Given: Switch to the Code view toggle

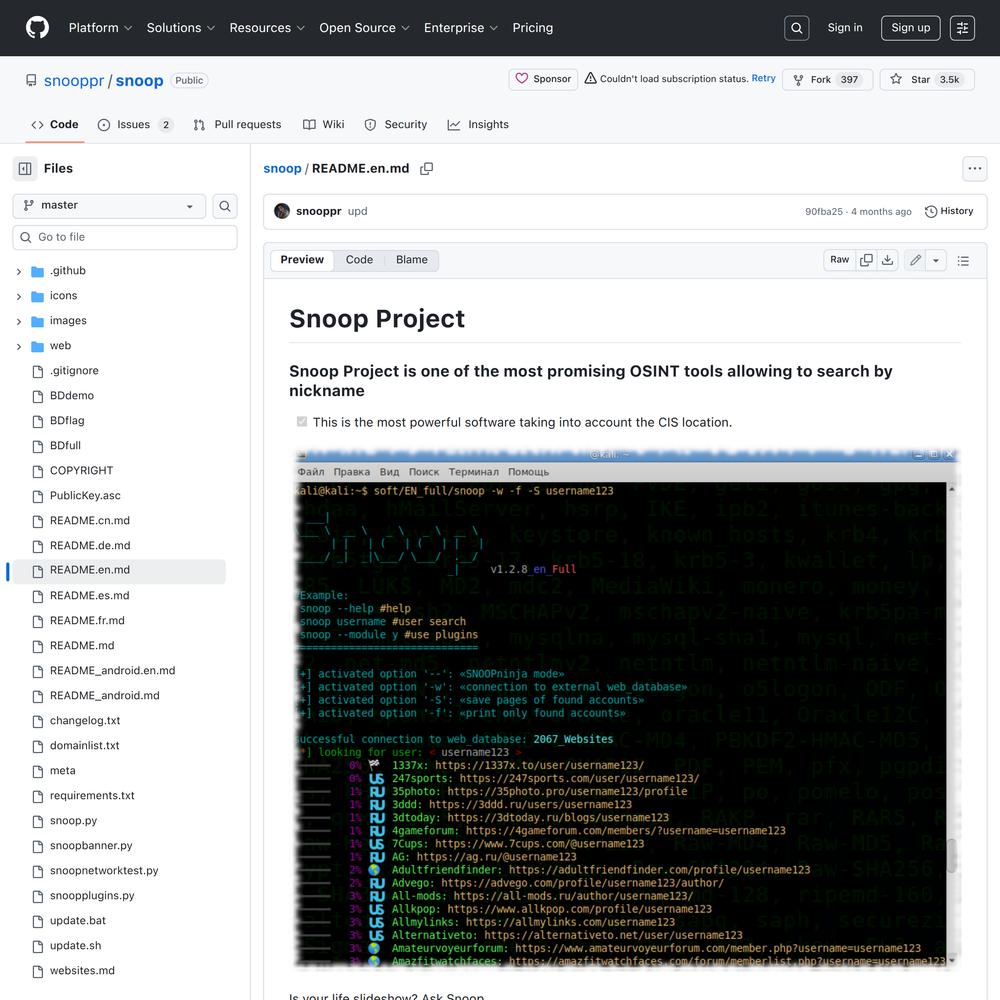Looking at the screenshot, I should 359,260.
